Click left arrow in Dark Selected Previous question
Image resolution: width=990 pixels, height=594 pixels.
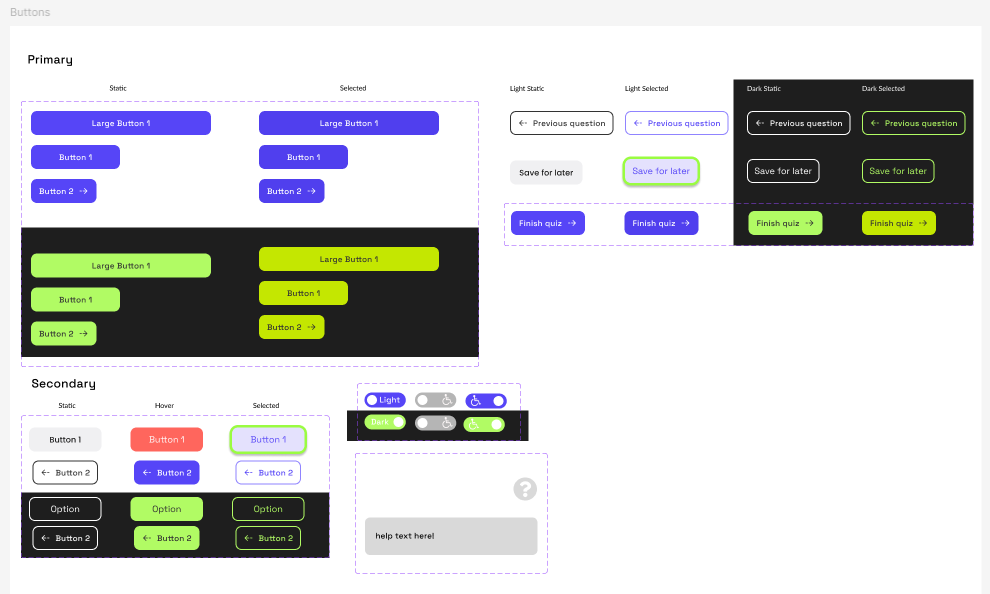point(875,123)
